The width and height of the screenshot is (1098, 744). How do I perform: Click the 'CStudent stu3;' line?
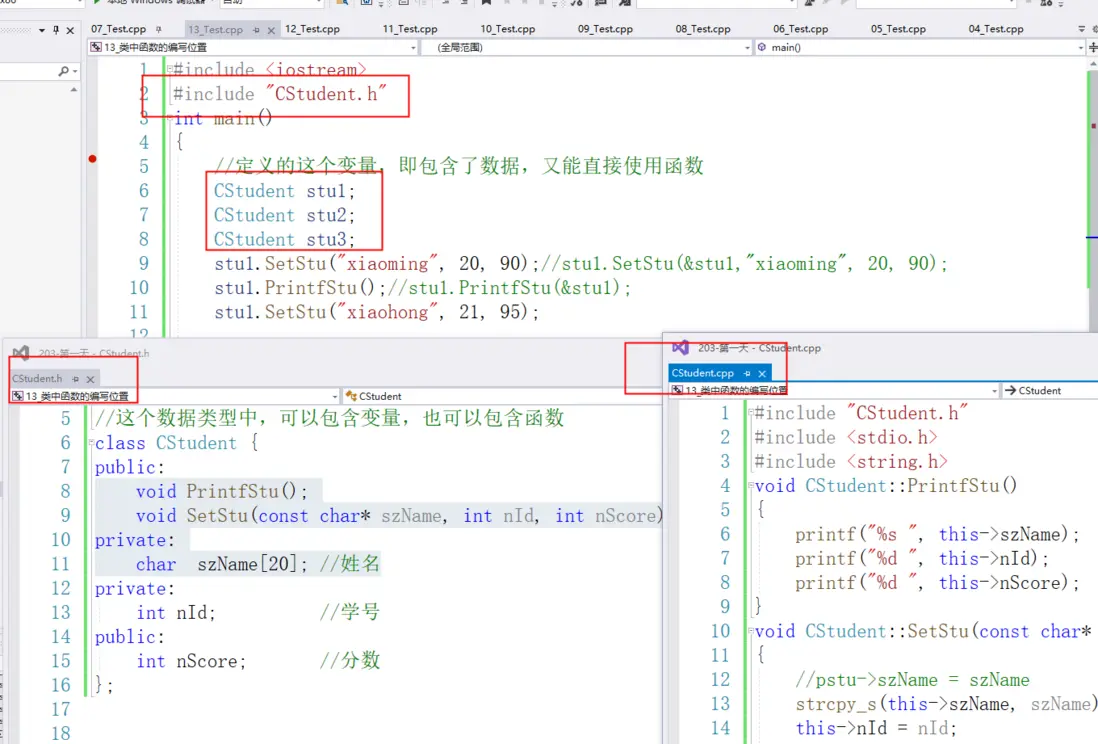[284, 239]
